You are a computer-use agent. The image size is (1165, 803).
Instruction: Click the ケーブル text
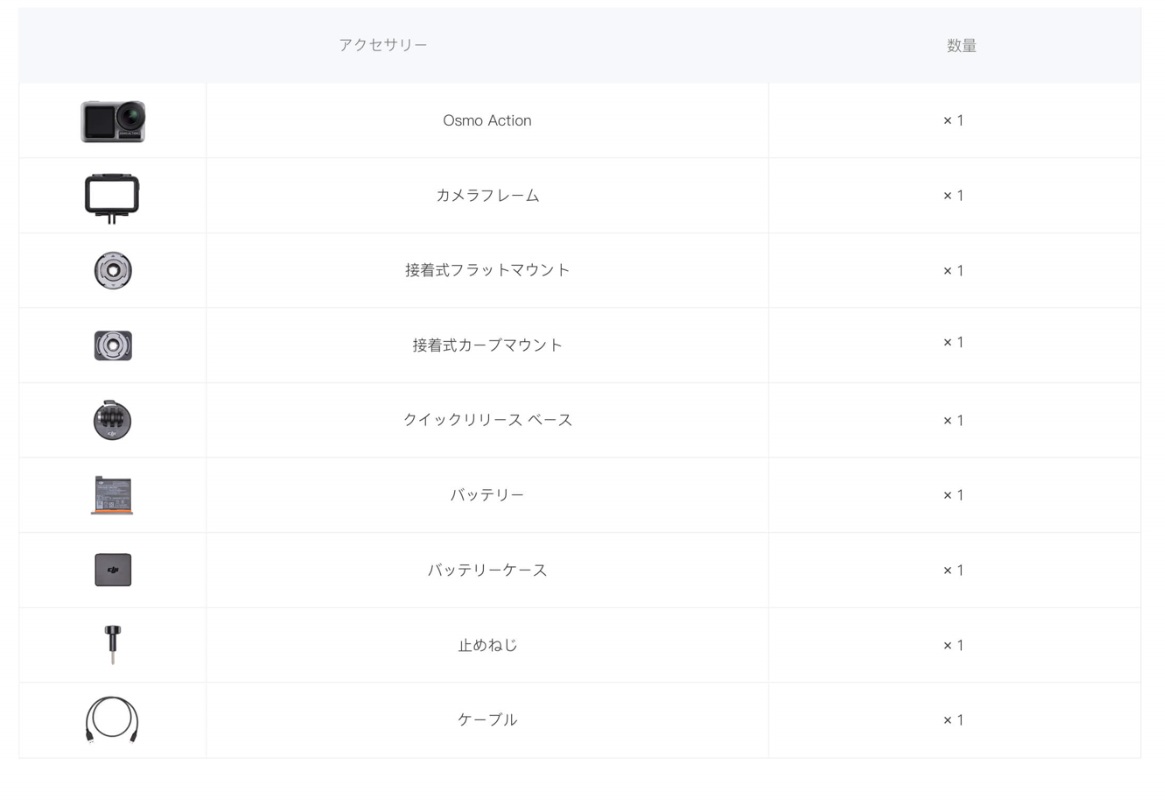487,720
